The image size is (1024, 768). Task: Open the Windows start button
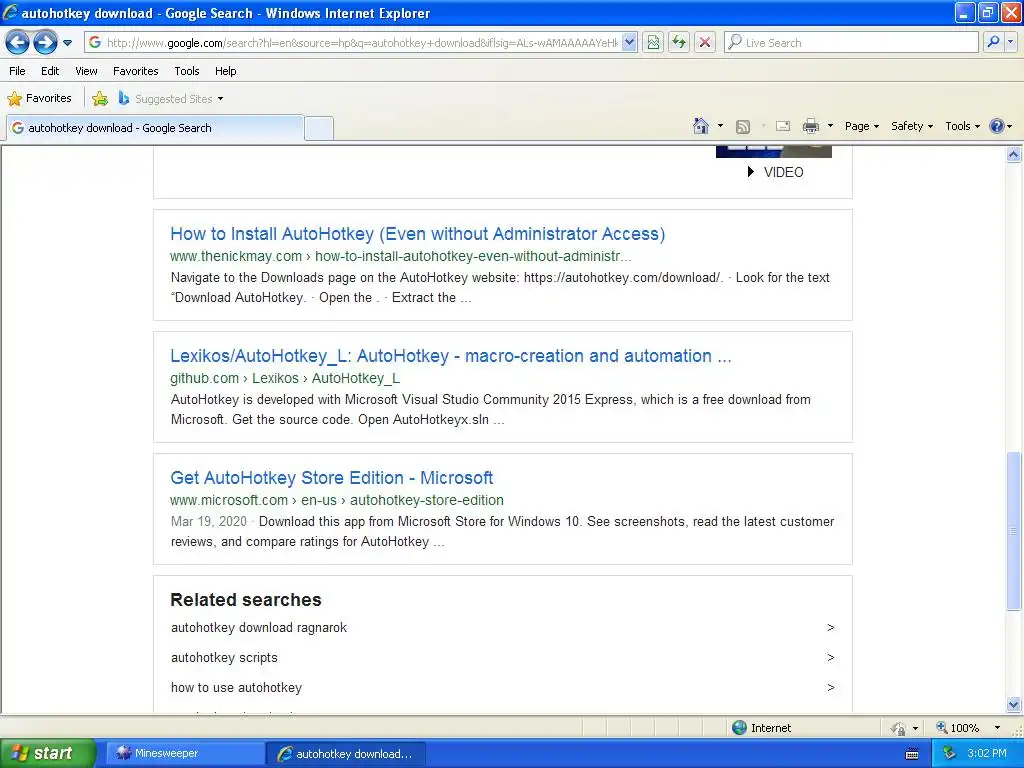click(x=47, y=753)
